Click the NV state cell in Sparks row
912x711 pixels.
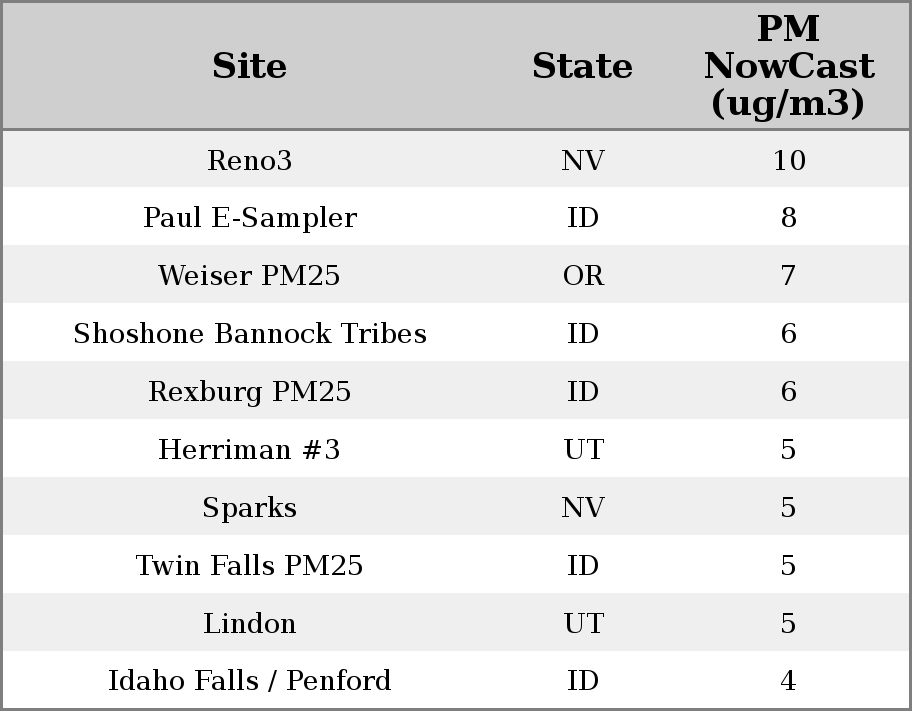[583, 508]
